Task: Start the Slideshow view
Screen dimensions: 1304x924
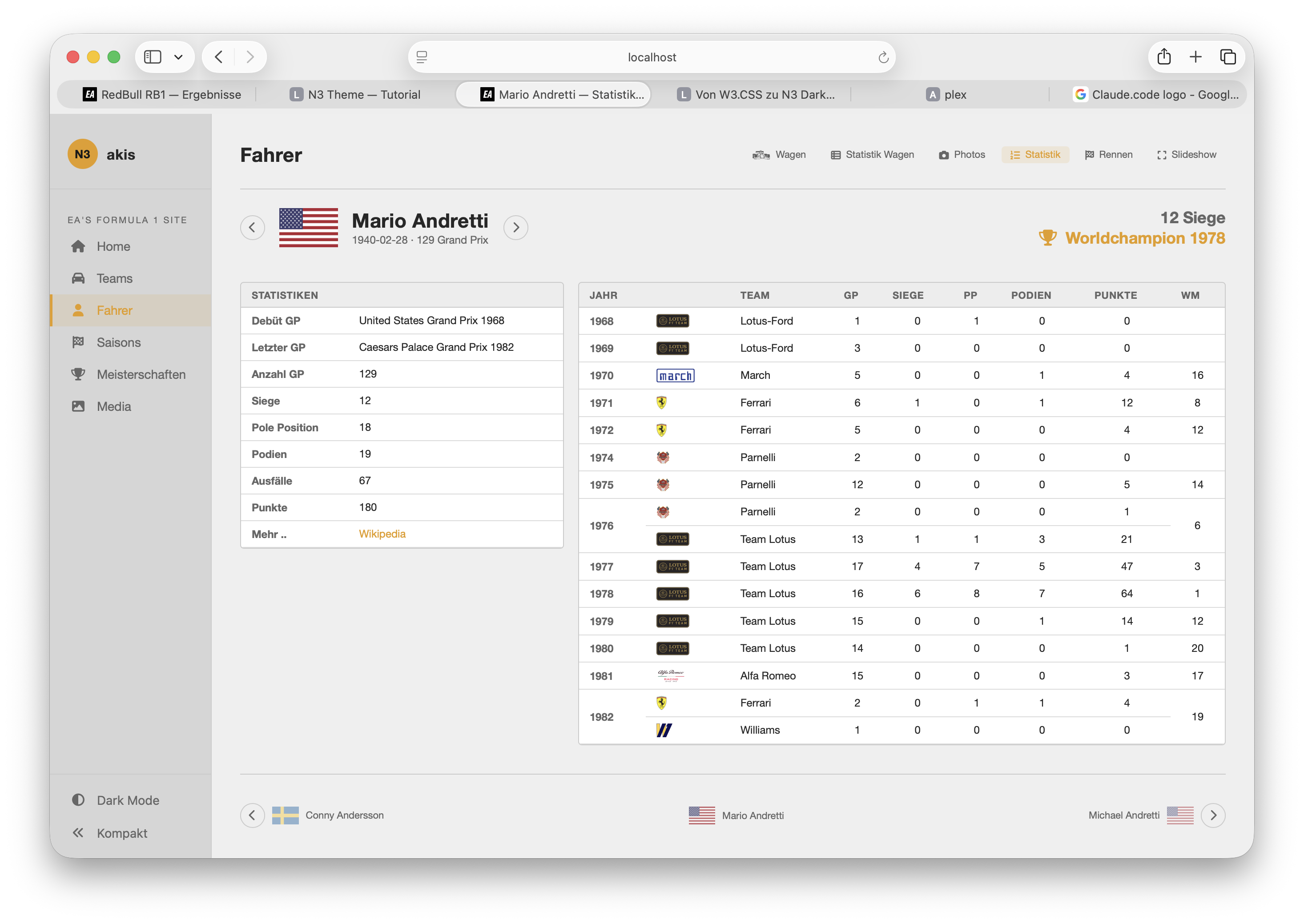Action: (x=1186, y=155)
